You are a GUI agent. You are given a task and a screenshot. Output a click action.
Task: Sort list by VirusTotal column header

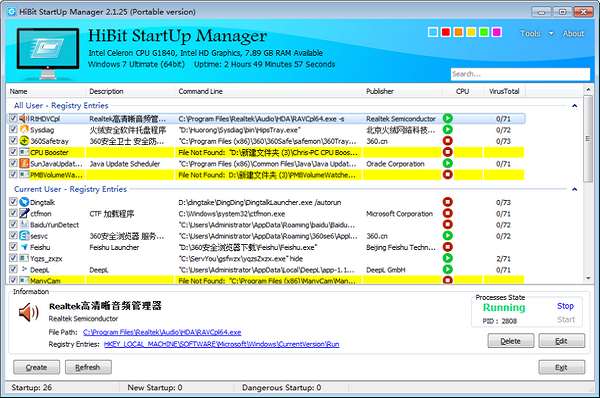pos(504,91)
